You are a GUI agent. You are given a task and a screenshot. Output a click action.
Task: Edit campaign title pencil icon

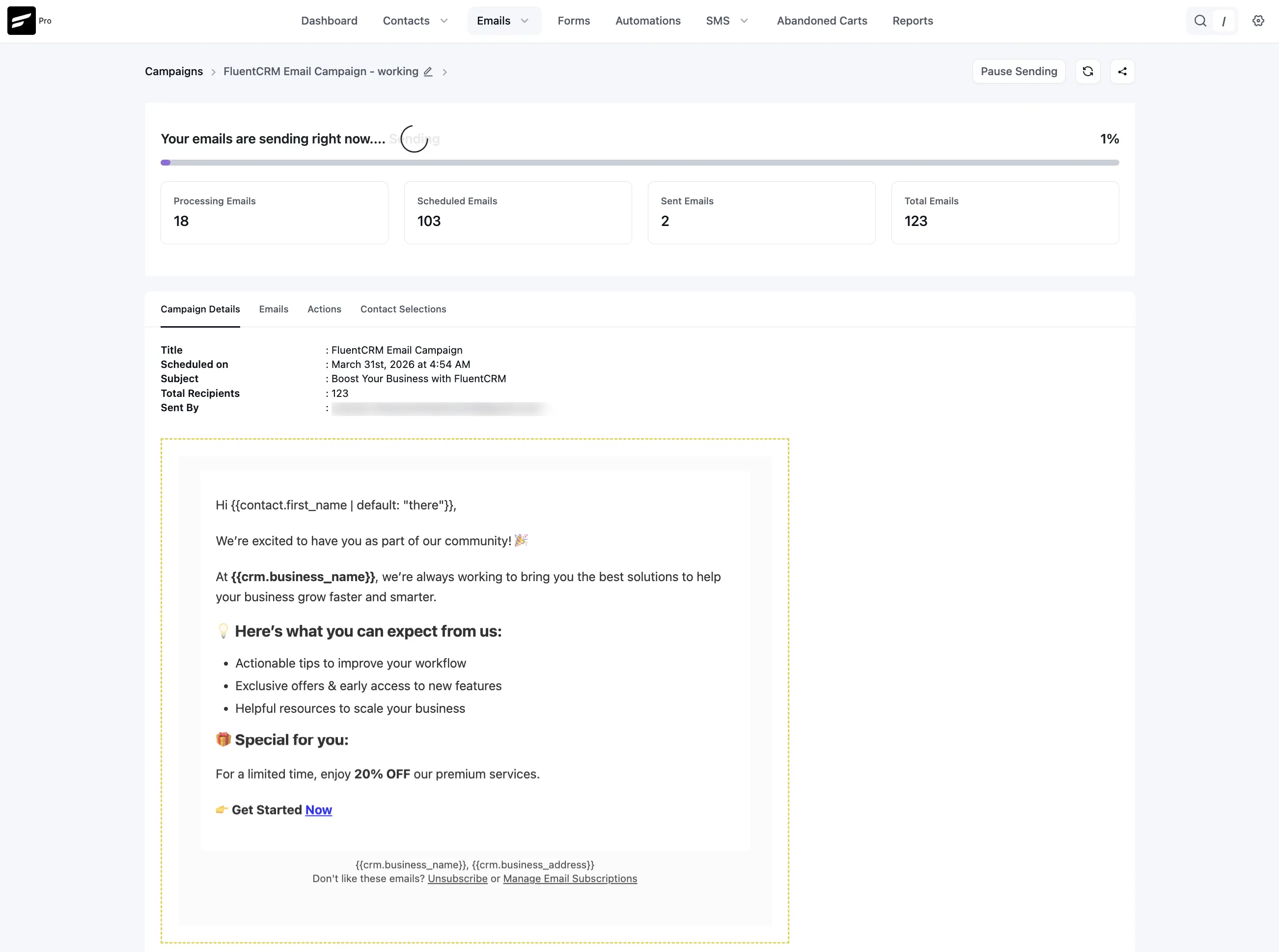[428, 71]
